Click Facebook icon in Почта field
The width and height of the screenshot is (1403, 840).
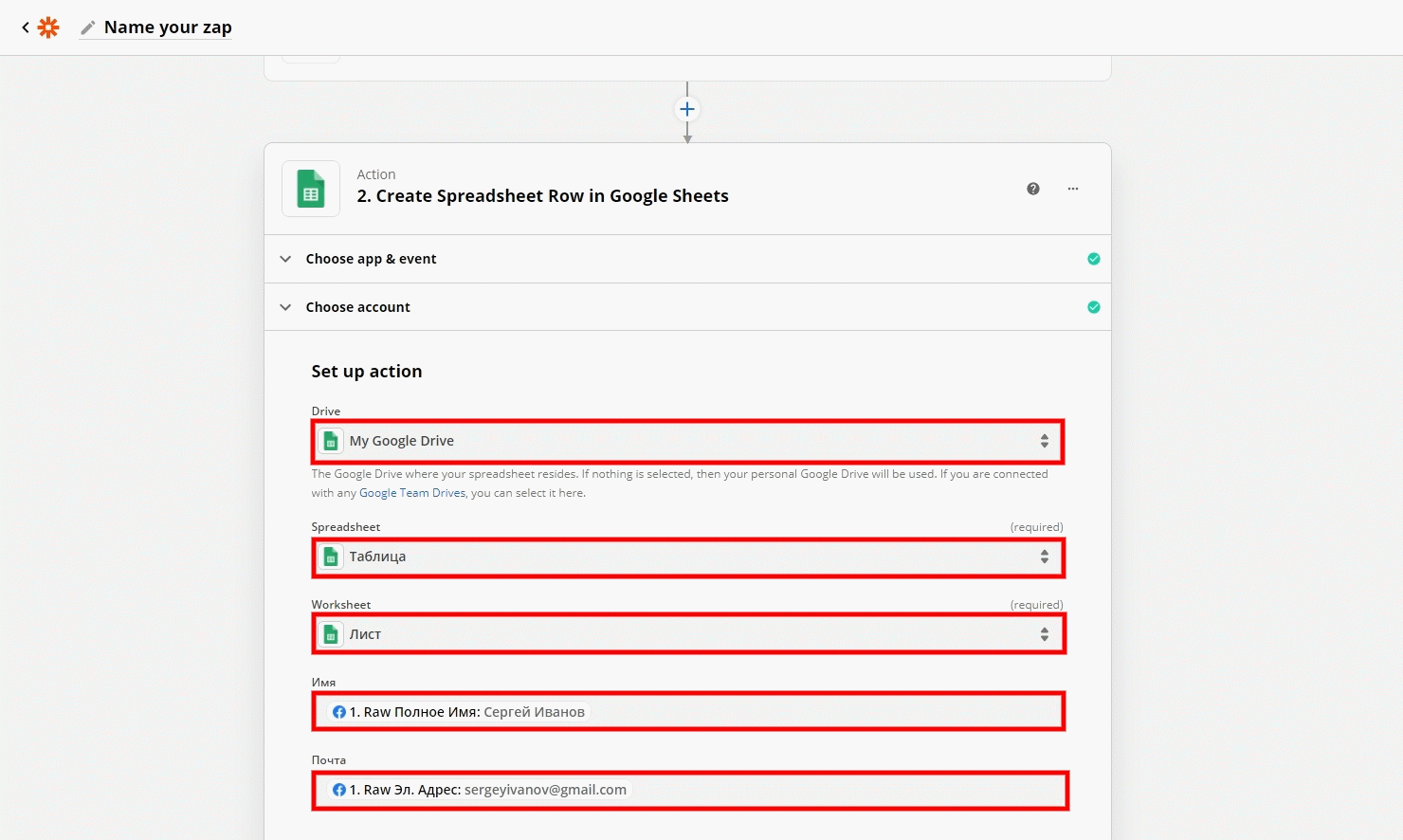(x=339, y=790)
